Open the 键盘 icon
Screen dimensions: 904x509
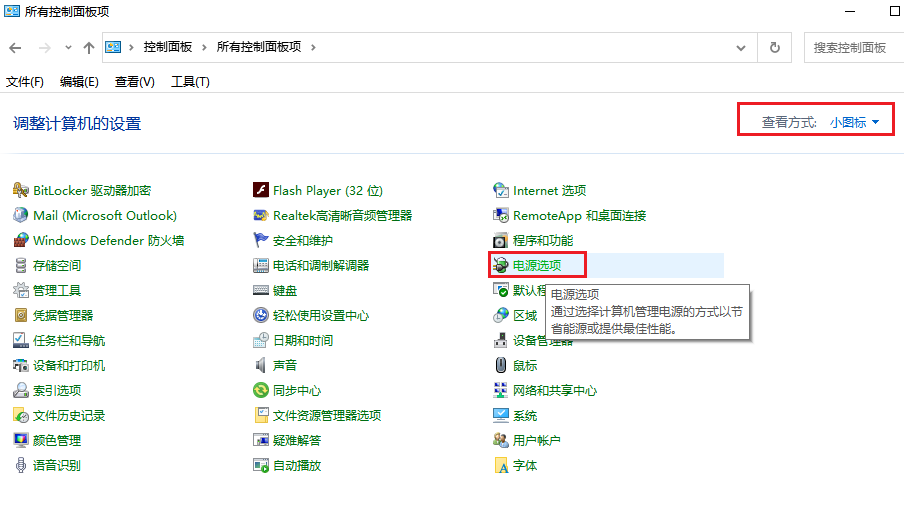pos(261,290)
